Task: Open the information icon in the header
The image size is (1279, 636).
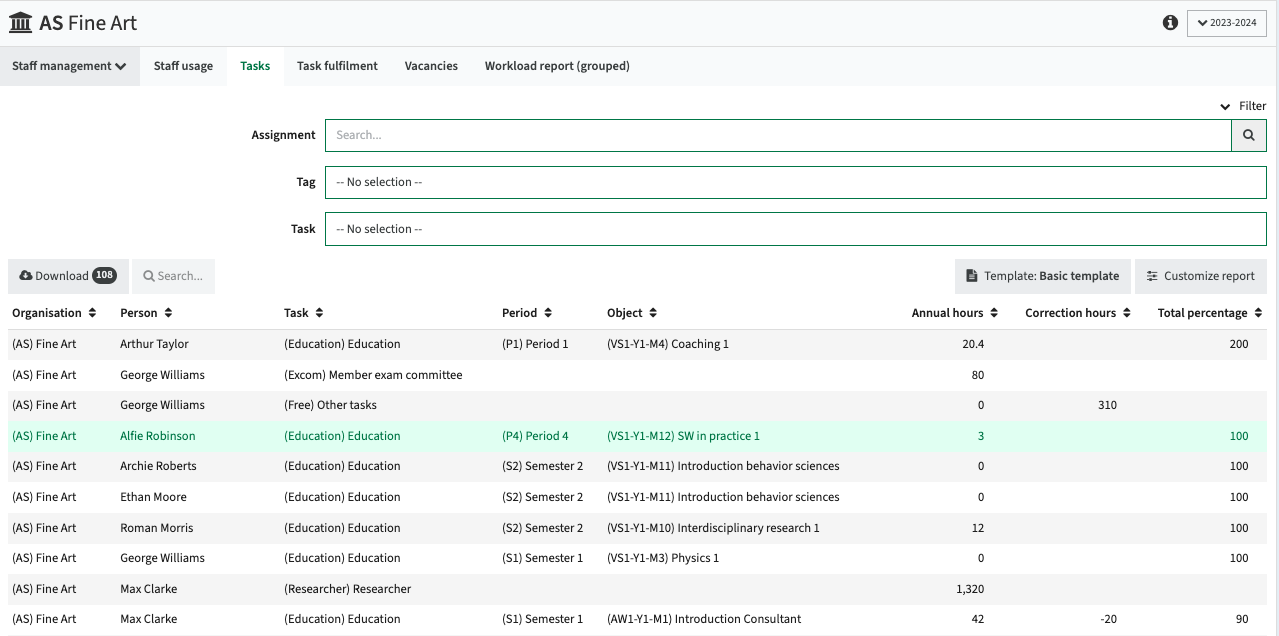Action: tap(1170, 23)
